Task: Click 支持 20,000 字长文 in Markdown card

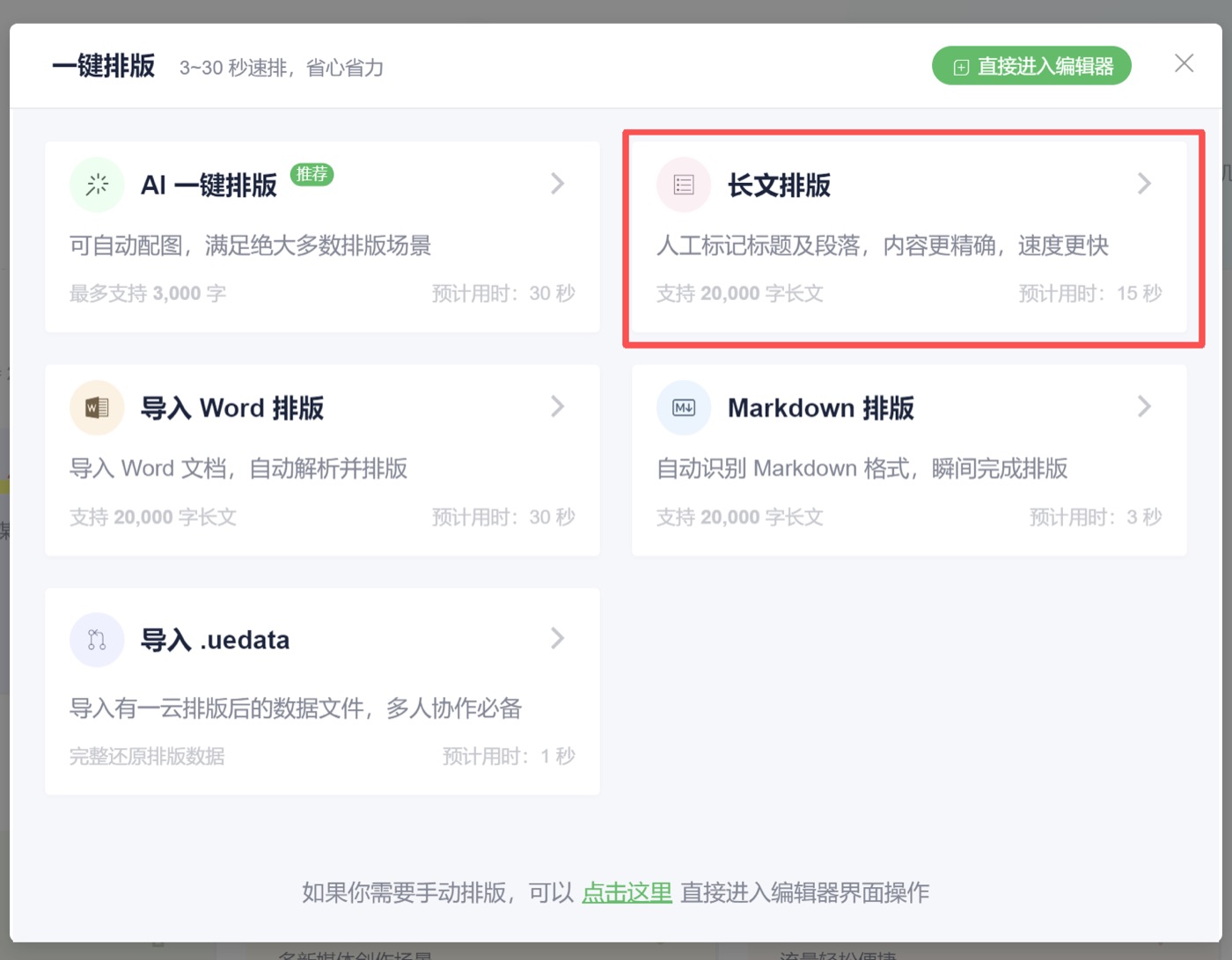Action: tap(740, 517)
